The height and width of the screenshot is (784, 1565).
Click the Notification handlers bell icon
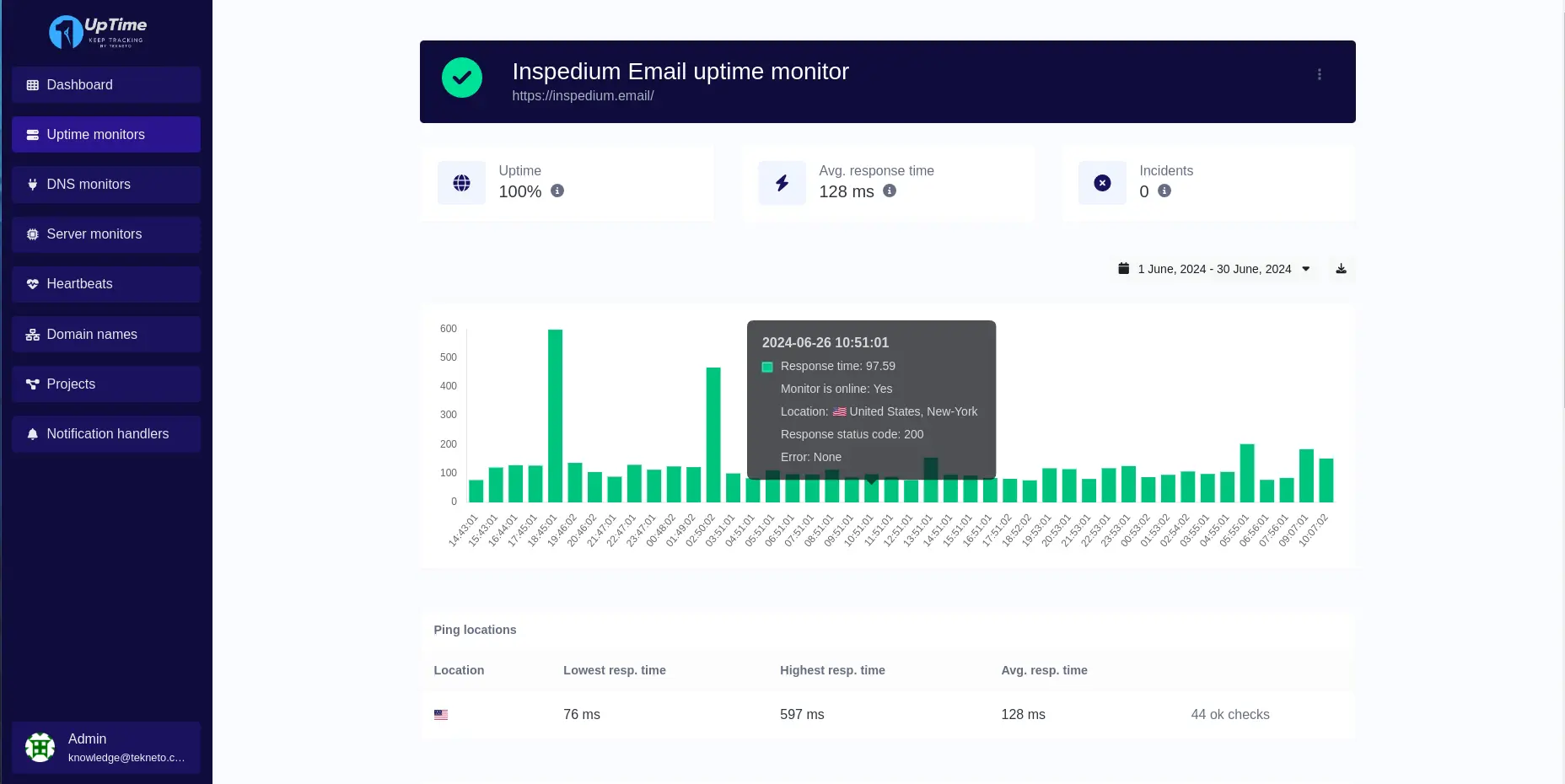coord(32,433)
